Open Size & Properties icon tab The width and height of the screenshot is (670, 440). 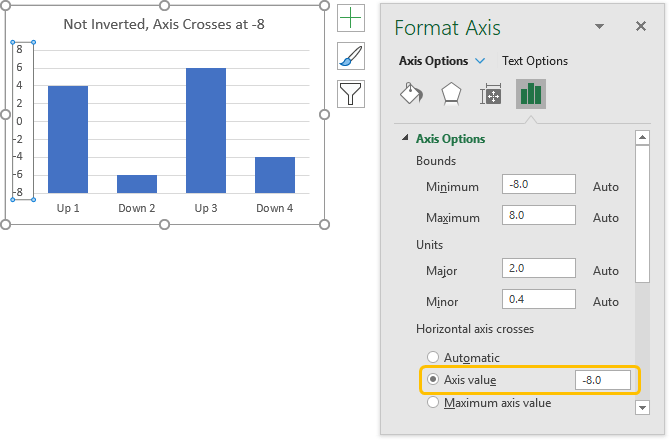[491, 95]
